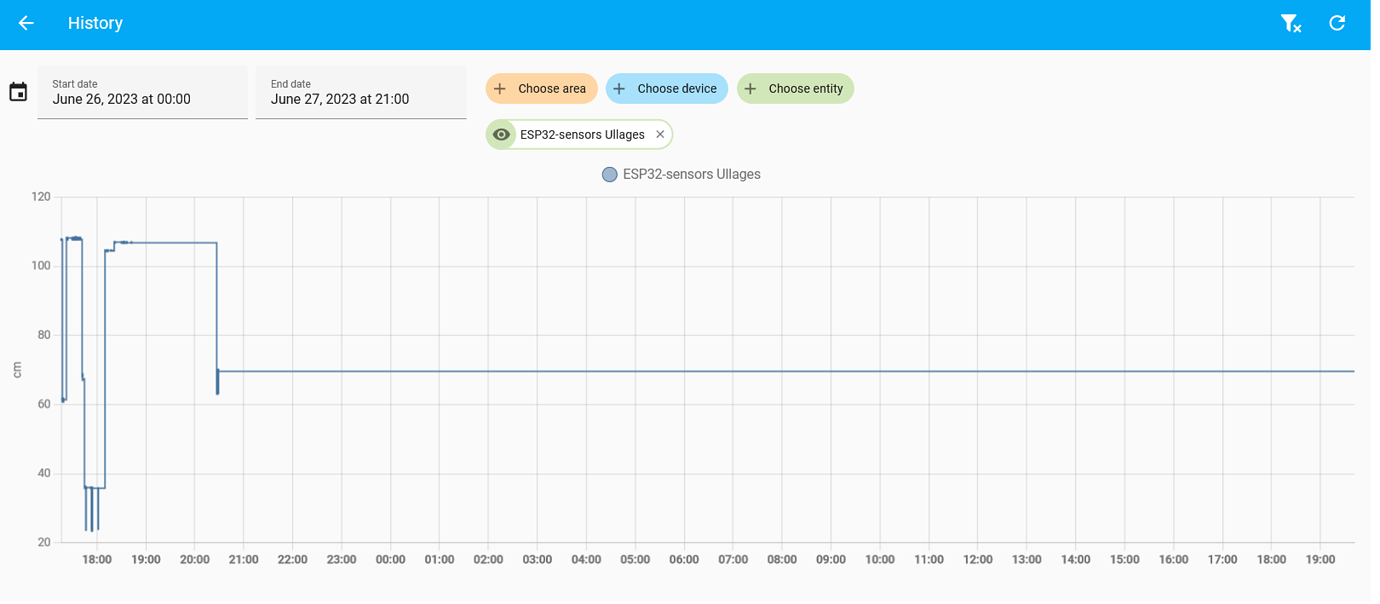This screenshot has height=604, width=1380.
Task: Open Choose device picker
Action: pos(667,89)
